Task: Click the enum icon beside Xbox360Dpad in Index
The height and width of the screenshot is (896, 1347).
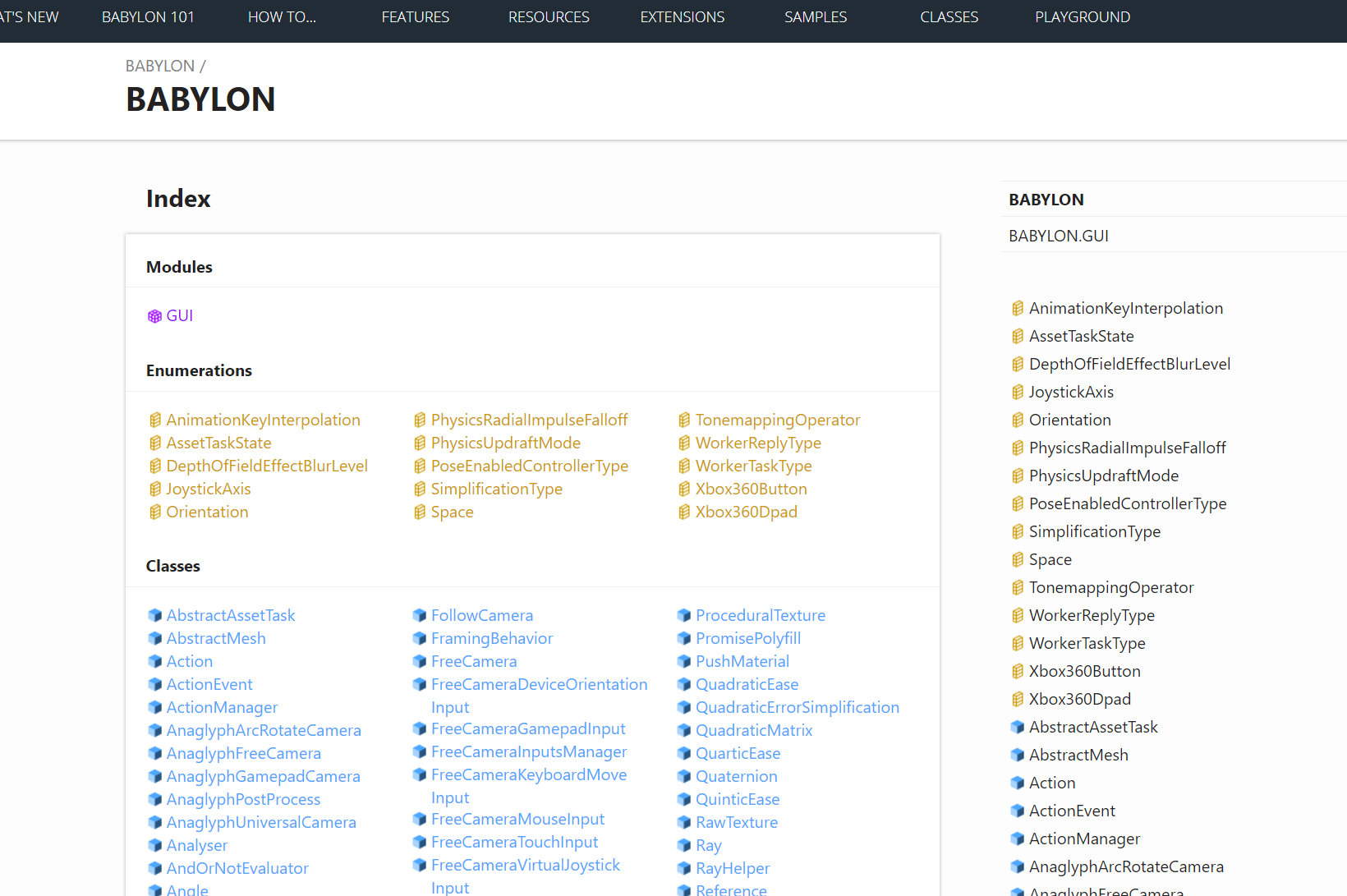Action: click(684, 512)
